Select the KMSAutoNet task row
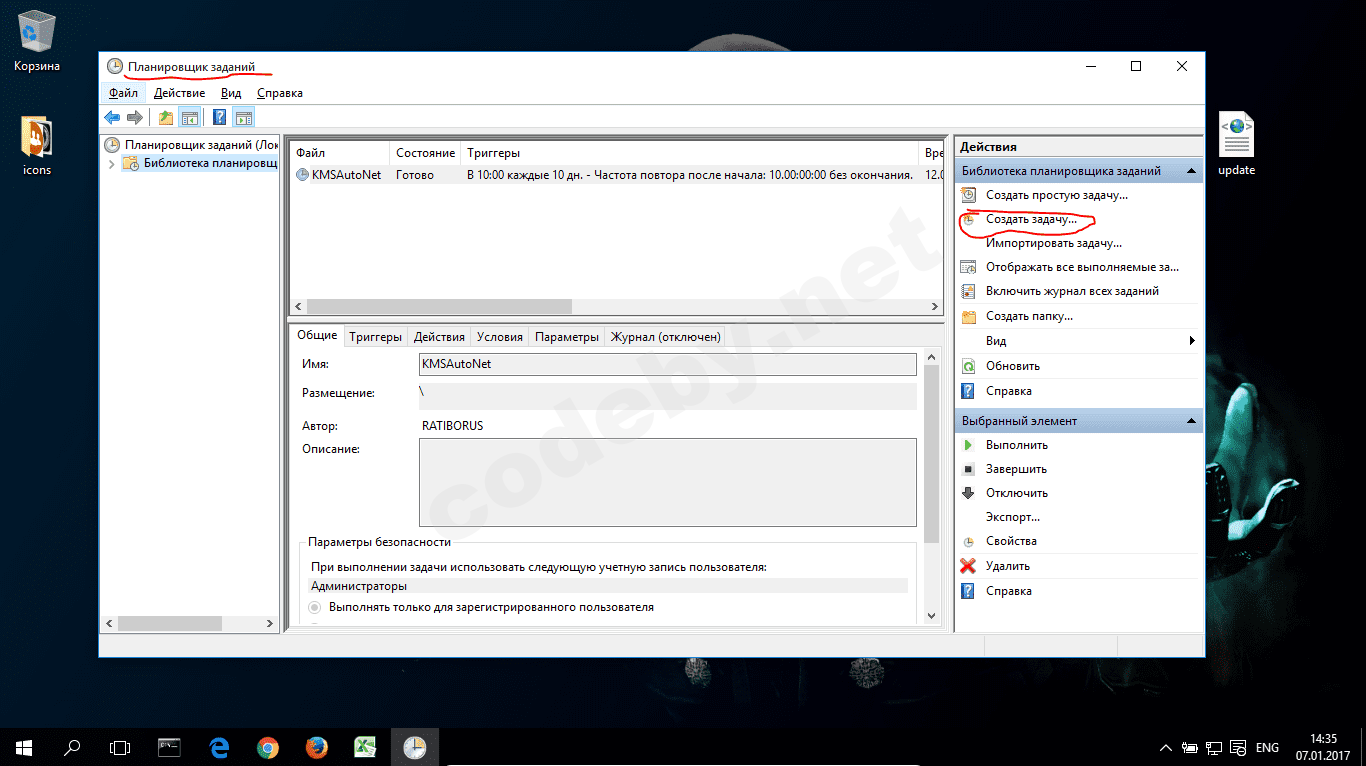 346,175
